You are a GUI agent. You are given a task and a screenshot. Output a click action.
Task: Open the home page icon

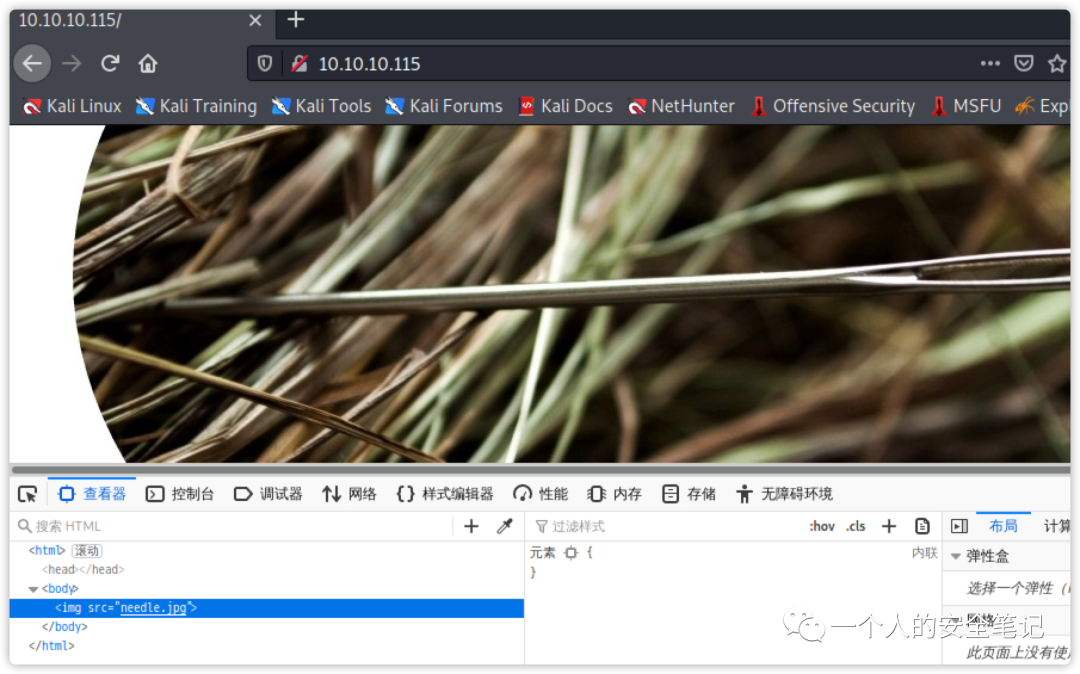point(147,64)
